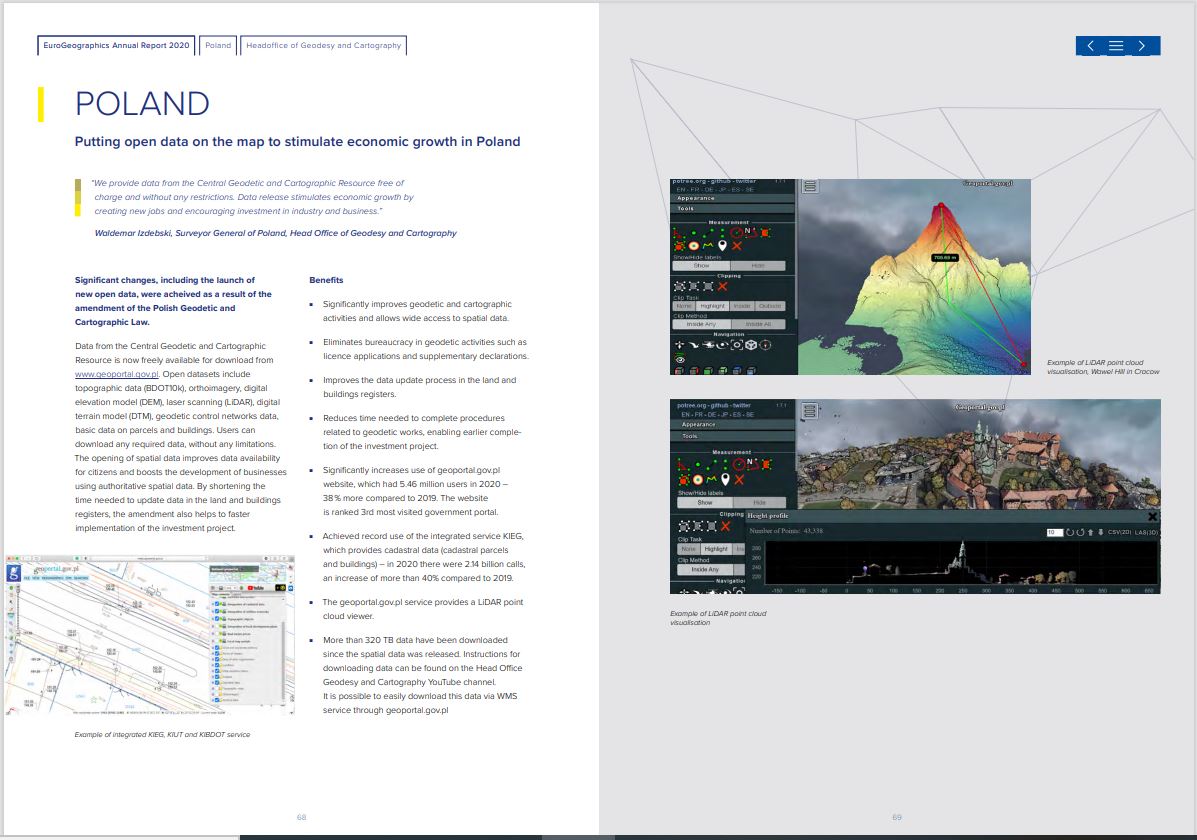Select the Headoffice of Geodesy and Cartography tab
The height and width of the screenshot is (840, 1197).
coord(323,46)
